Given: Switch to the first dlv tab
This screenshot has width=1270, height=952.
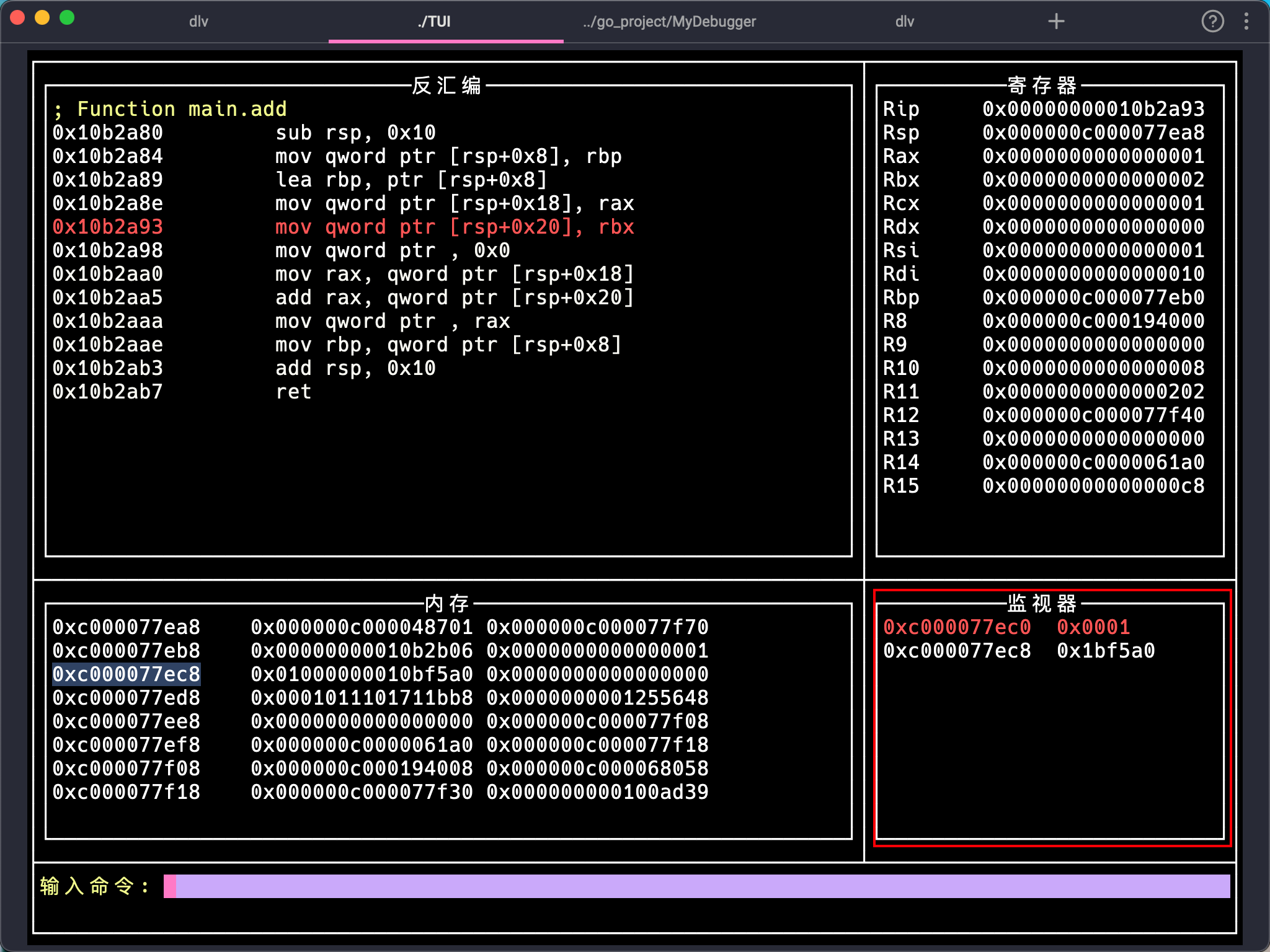Looking at the screenshot, I should point(198,22).
